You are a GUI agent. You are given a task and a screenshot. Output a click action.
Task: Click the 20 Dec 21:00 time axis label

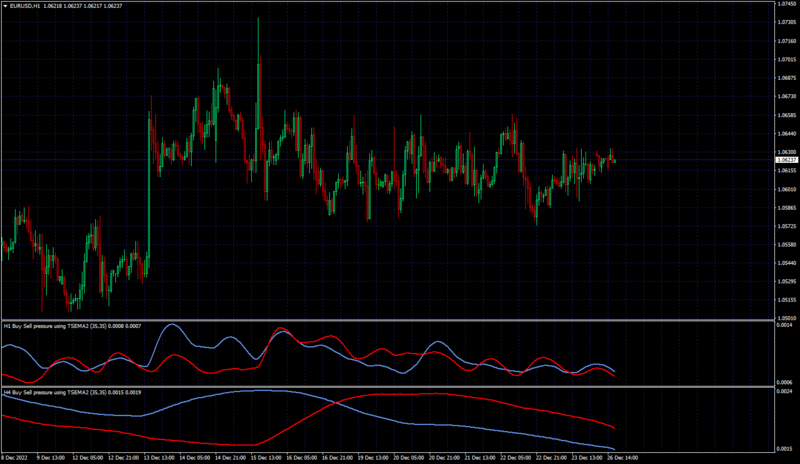[444, 458]
